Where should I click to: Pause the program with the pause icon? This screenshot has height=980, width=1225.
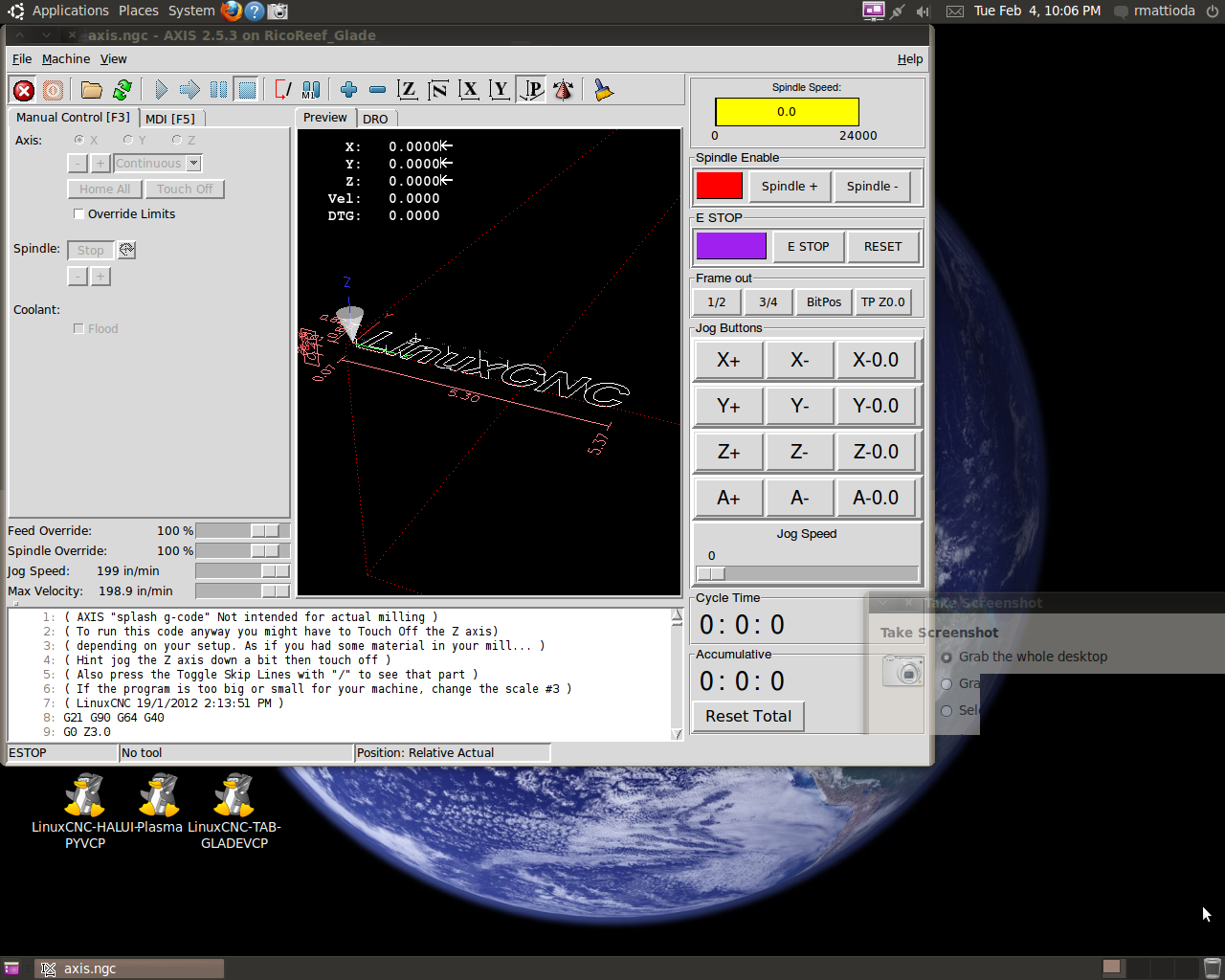218,90
